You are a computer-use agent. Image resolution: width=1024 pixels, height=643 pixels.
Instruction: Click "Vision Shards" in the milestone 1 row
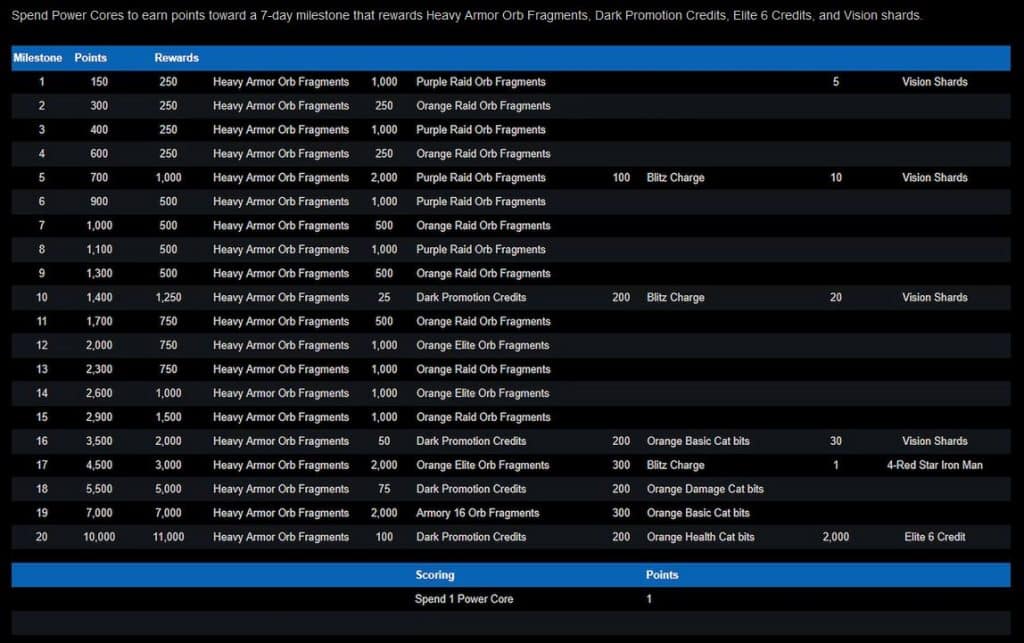[935, 82]
